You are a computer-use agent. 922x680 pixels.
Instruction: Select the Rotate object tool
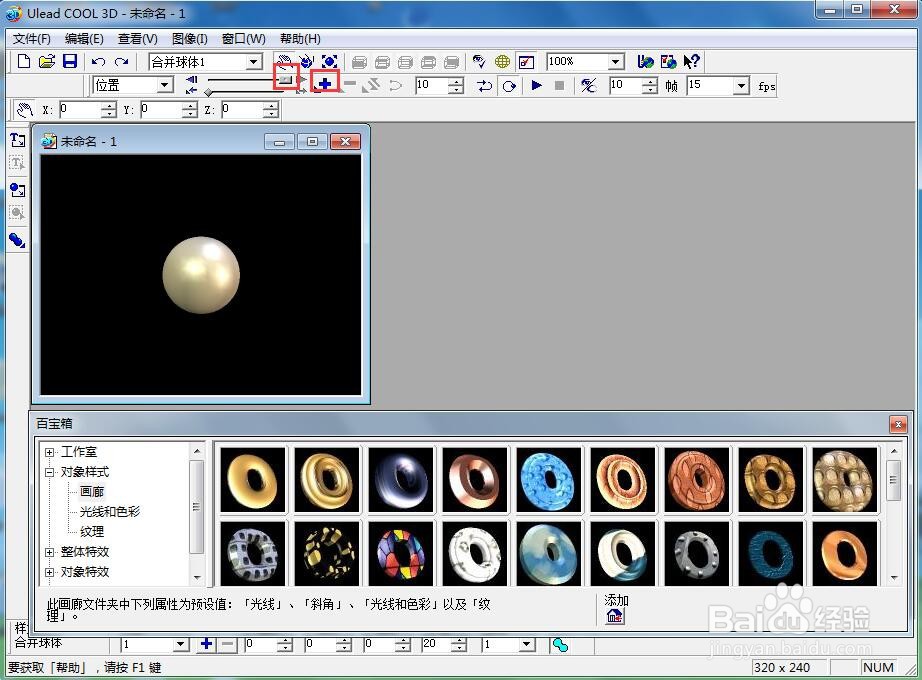[x=306, y=61]
